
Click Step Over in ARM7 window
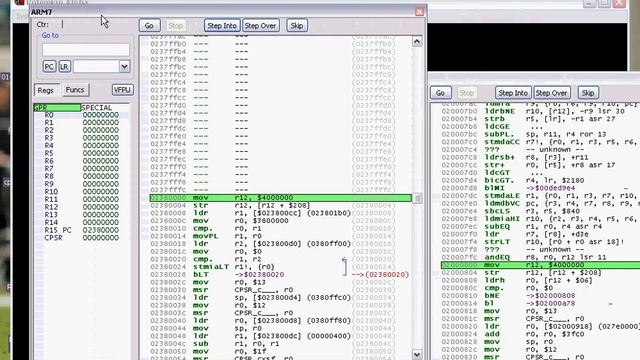260,26
